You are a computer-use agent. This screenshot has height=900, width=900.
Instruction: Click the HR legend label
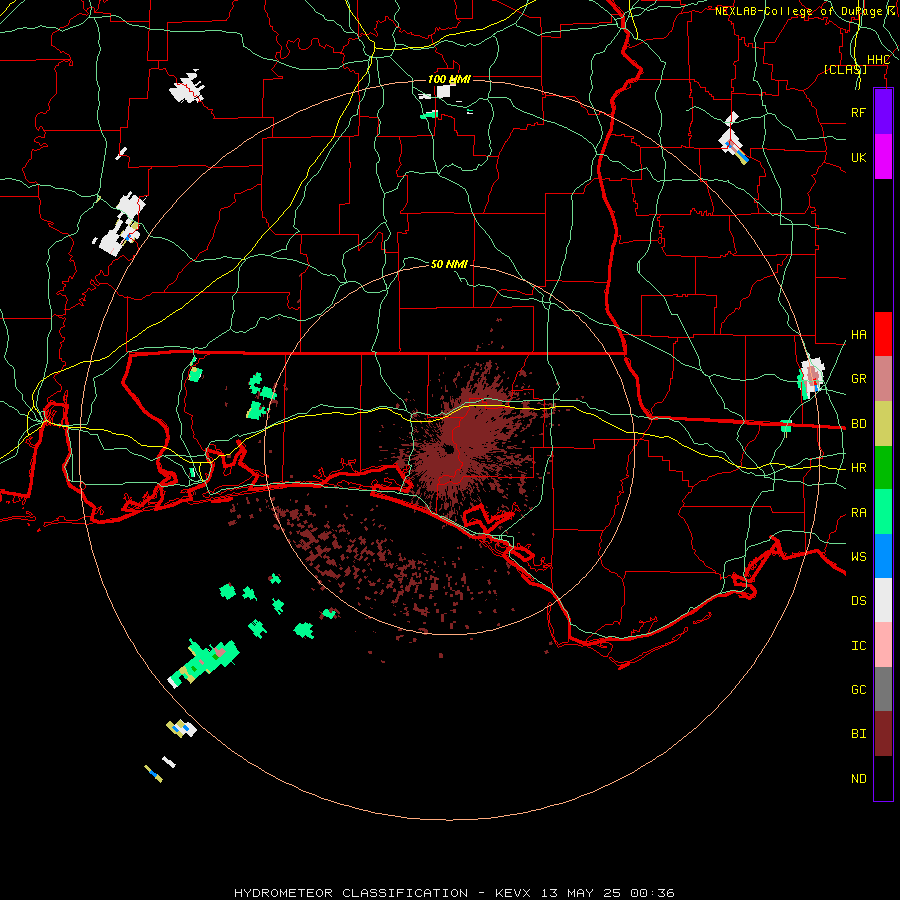coord(859,468)
